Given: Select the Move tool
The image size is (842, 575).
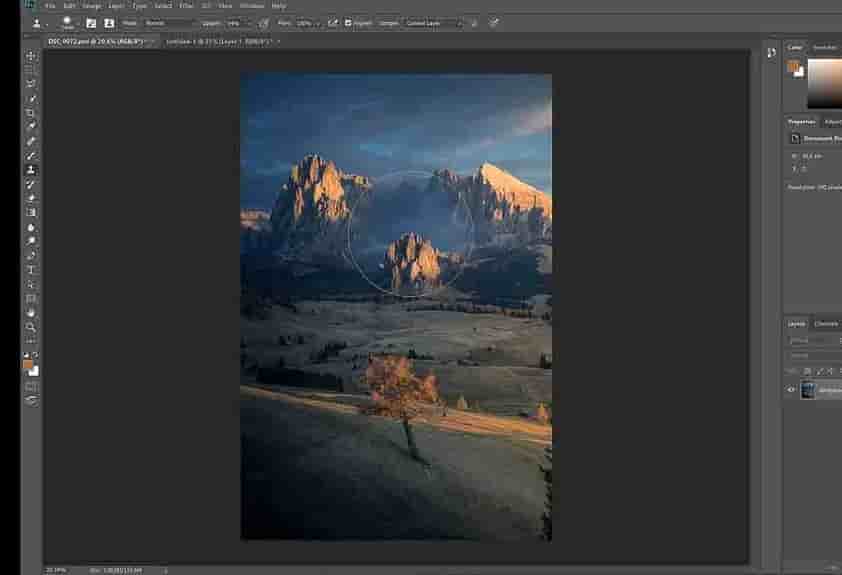Looking at the screenshot, I should click(x=31, y=56).
